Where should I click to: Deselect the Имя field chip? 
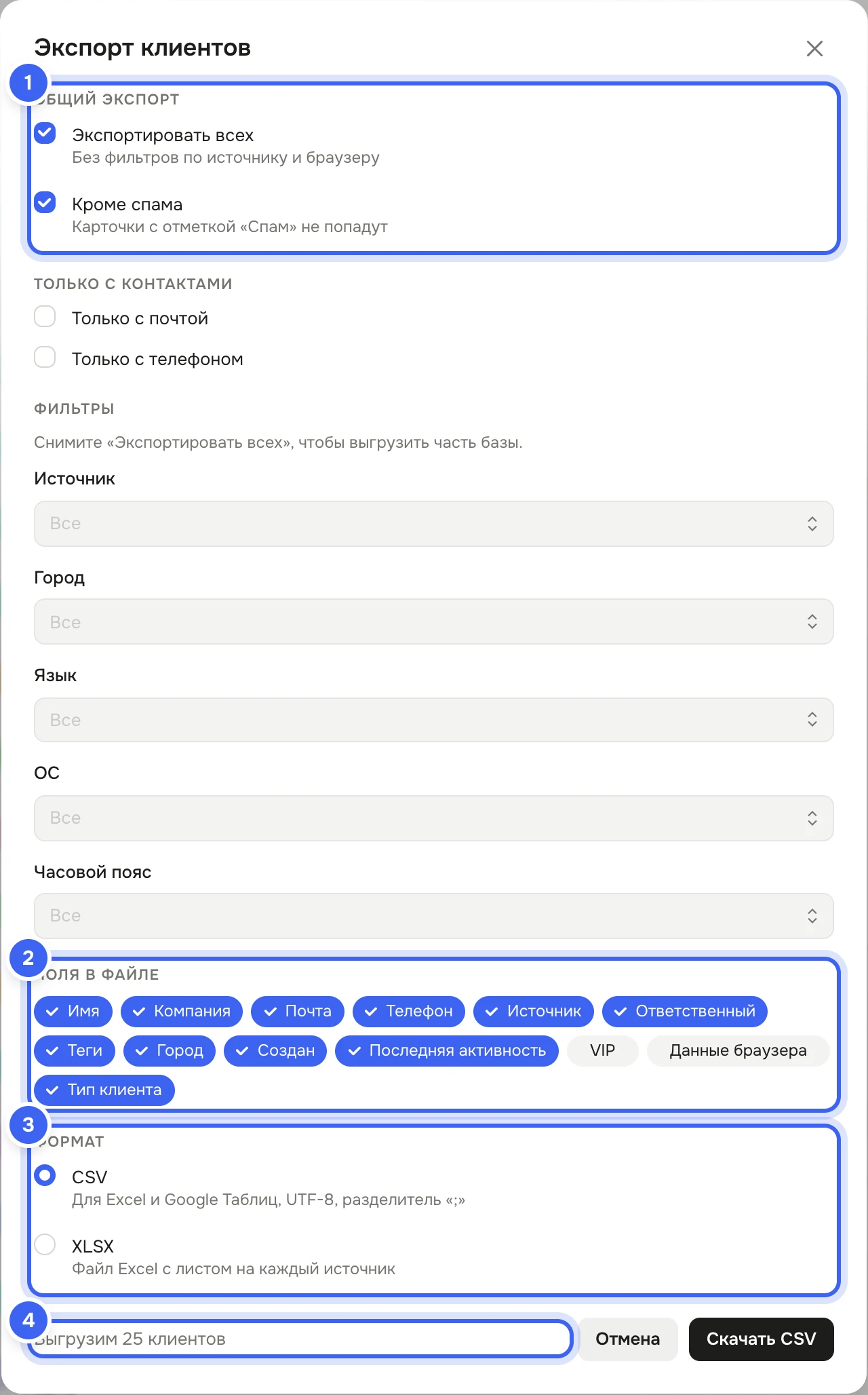[73, 1011]
